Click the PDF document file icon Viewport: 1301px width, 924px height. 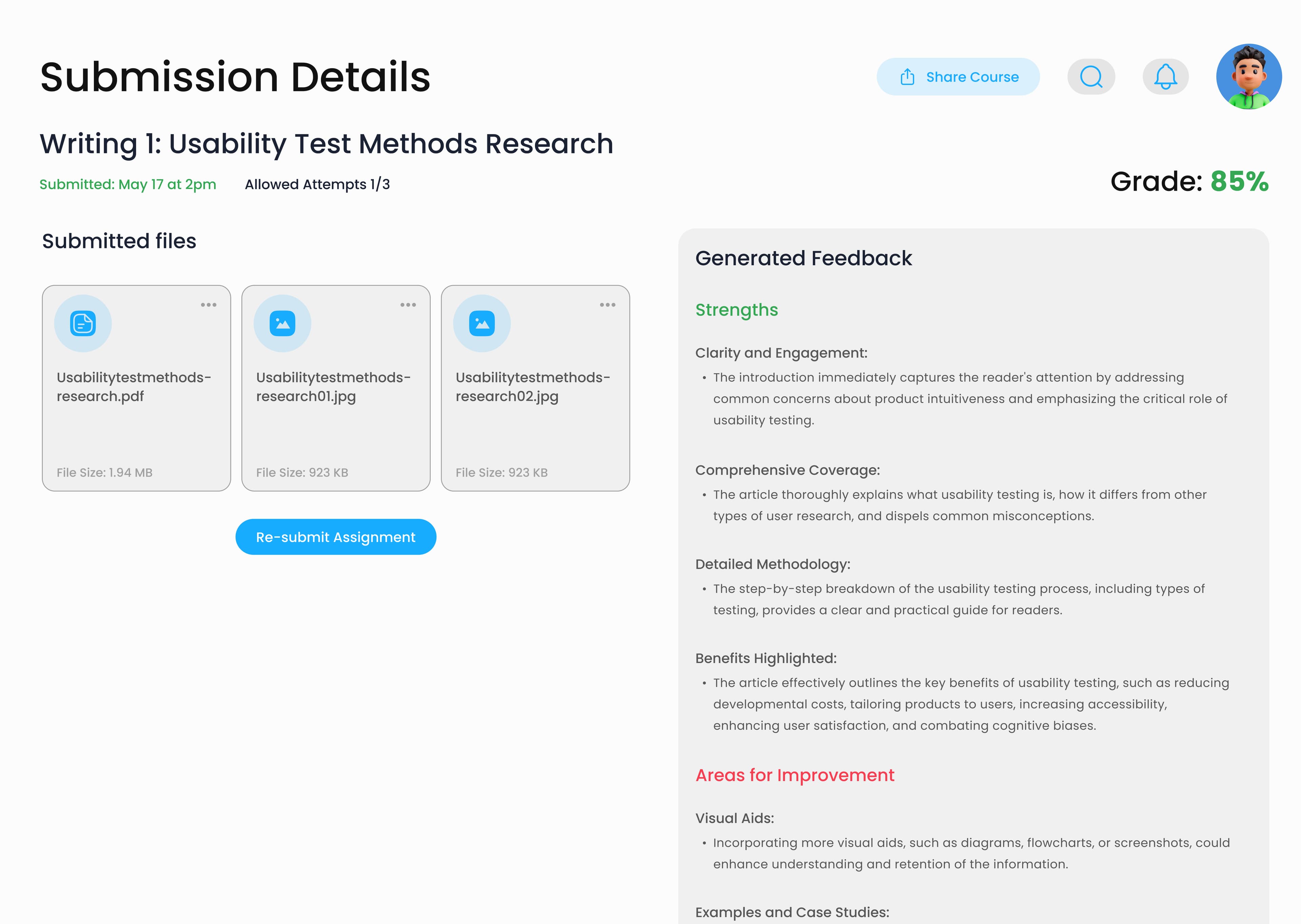click(83, 323)
